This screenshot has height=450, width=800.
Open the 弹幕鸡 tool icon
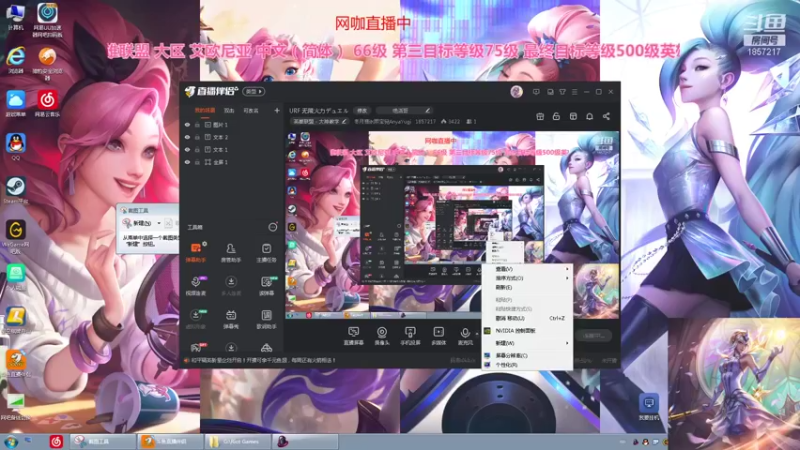[231, 319]
